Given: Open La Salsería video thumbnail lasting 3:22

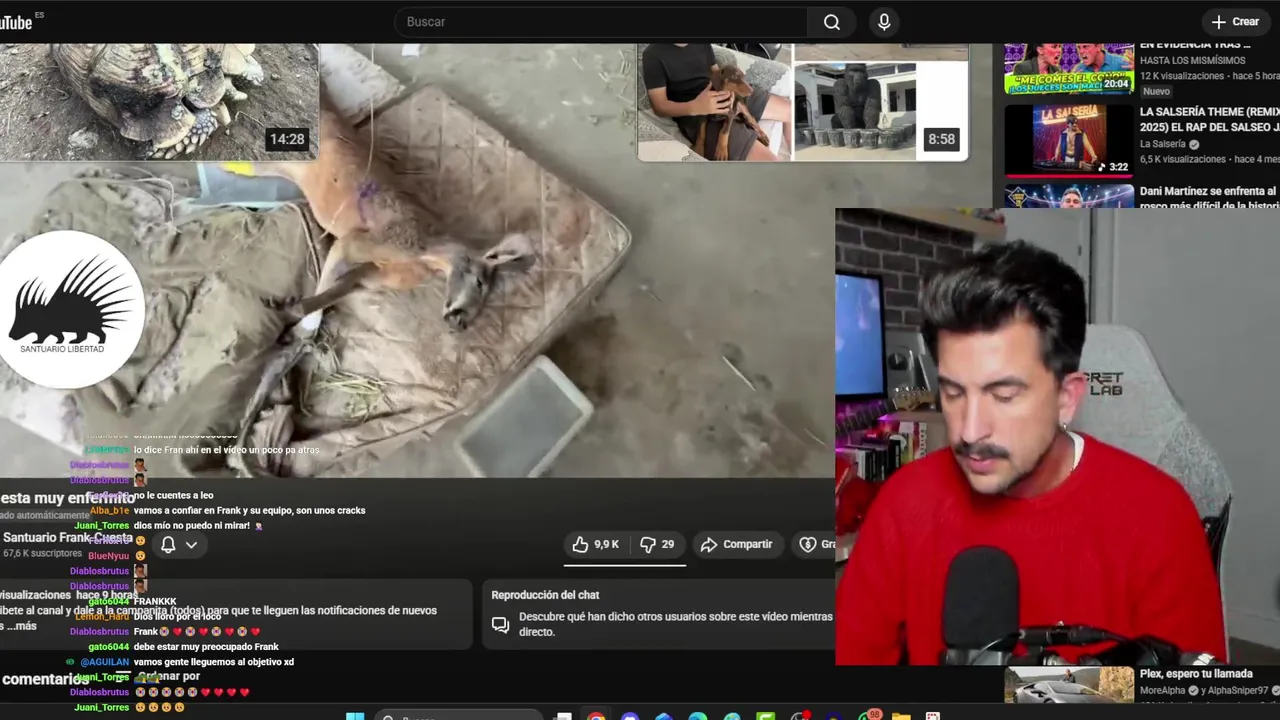Looking at the screenshot, I should (x=1069, y=139).
